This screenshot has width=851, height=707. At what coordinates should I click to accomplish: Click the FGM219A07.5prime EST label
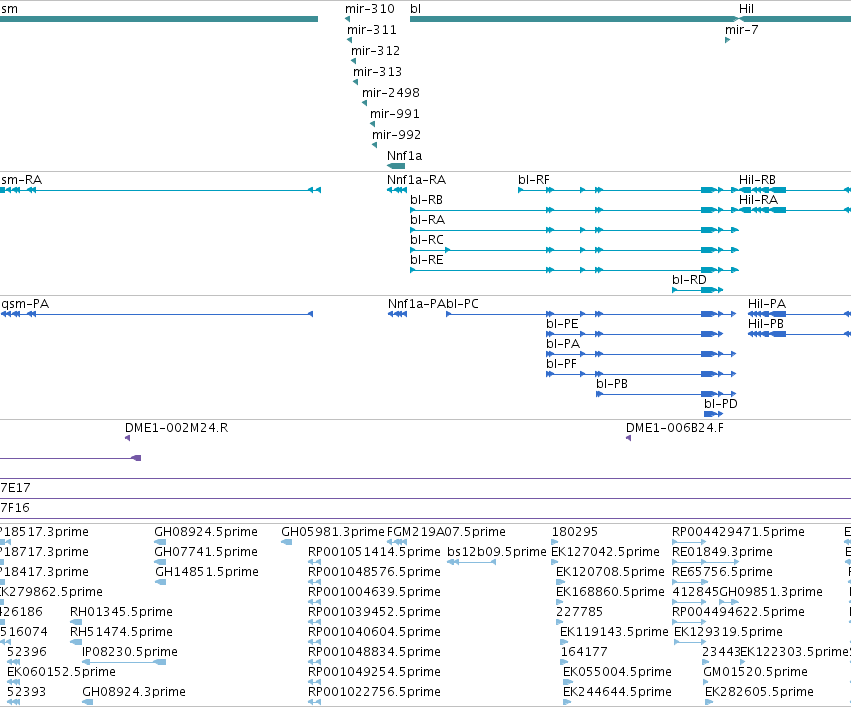[x=446, y=532]
